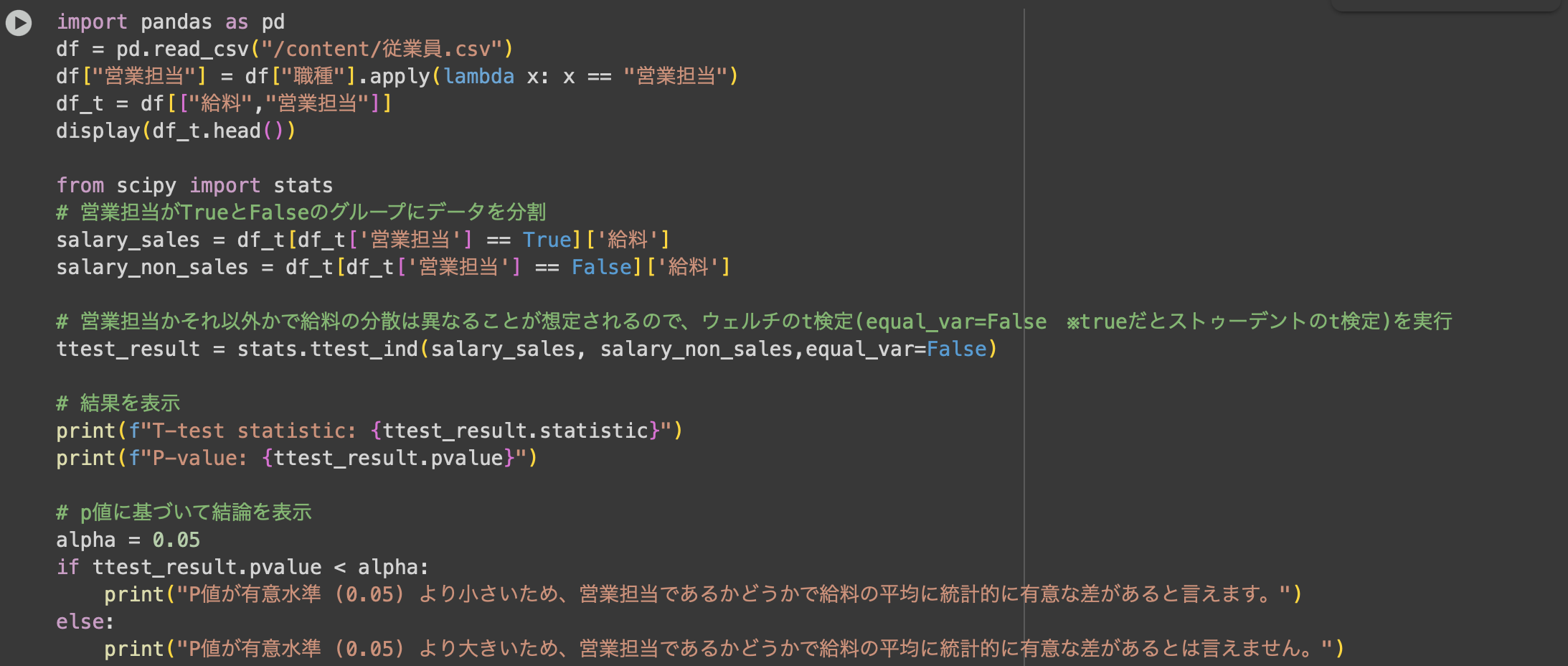
Task: Place cursor on the alpha = 0.05 line
Action: (x=128, y=539)
